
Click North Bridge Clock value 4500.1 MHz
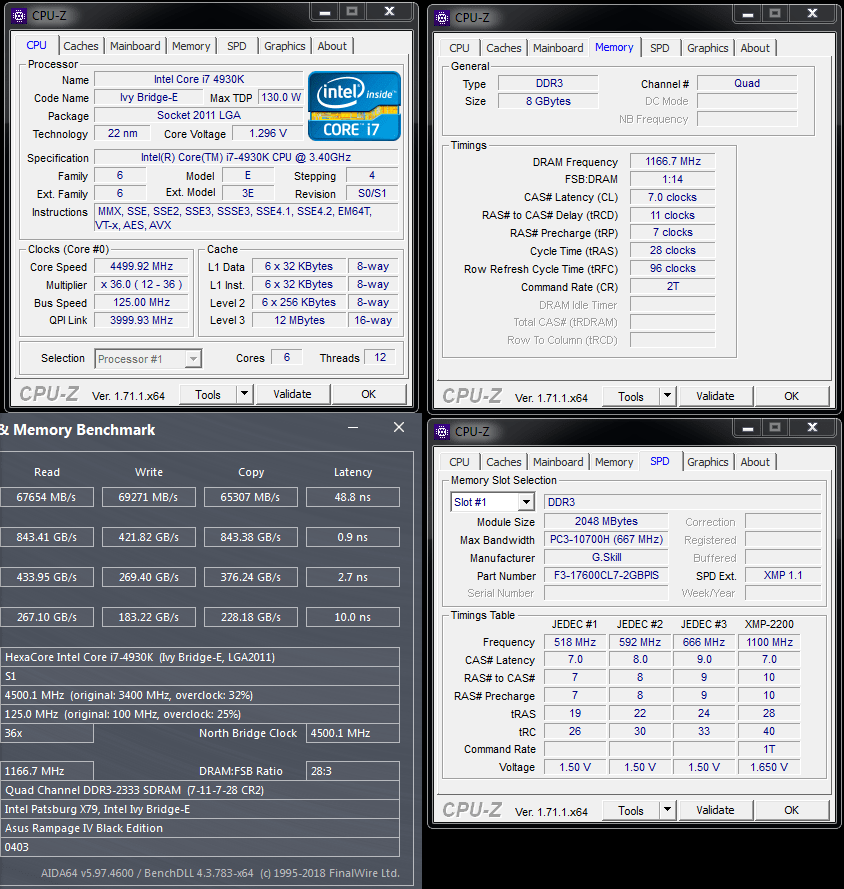click(353, 733)
